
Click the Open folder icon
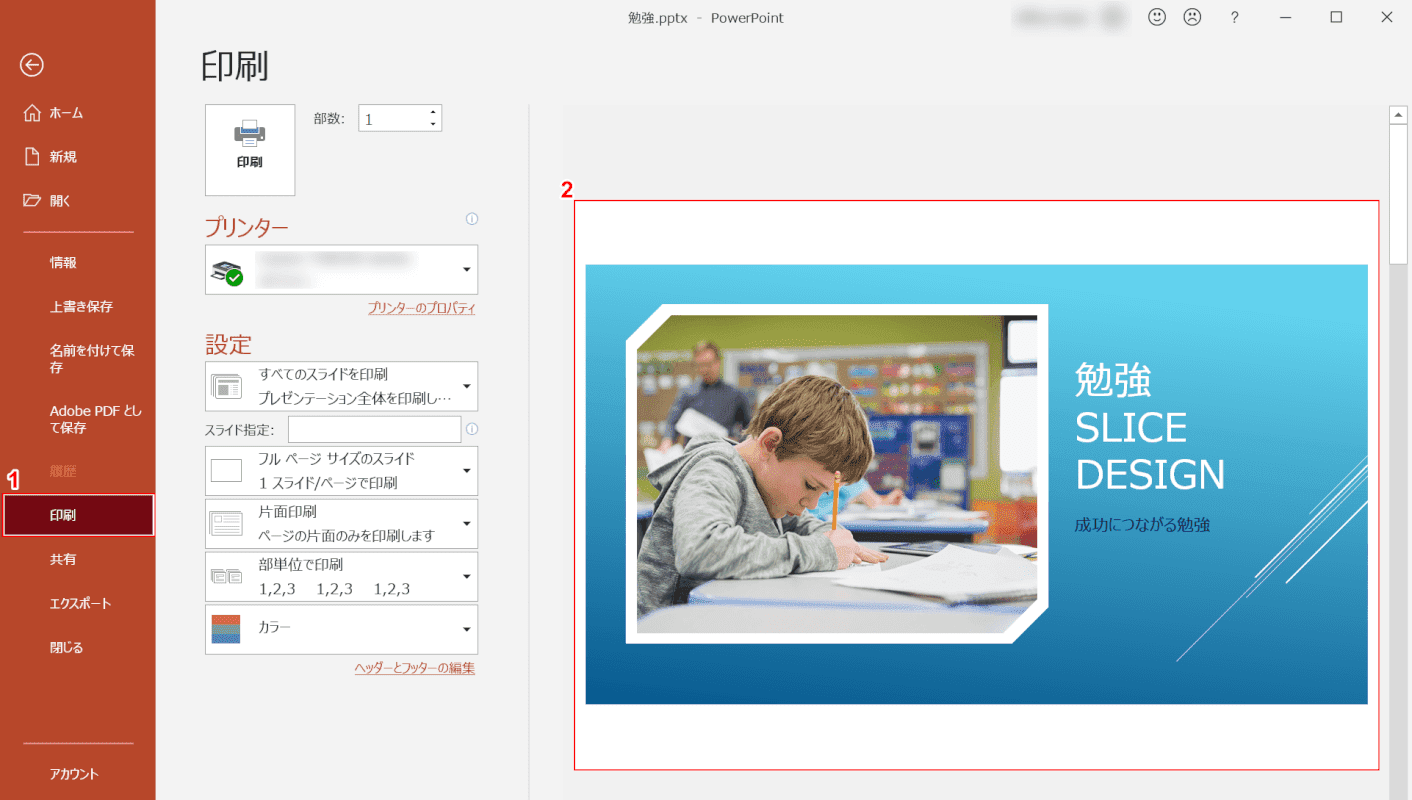point(32,200)
